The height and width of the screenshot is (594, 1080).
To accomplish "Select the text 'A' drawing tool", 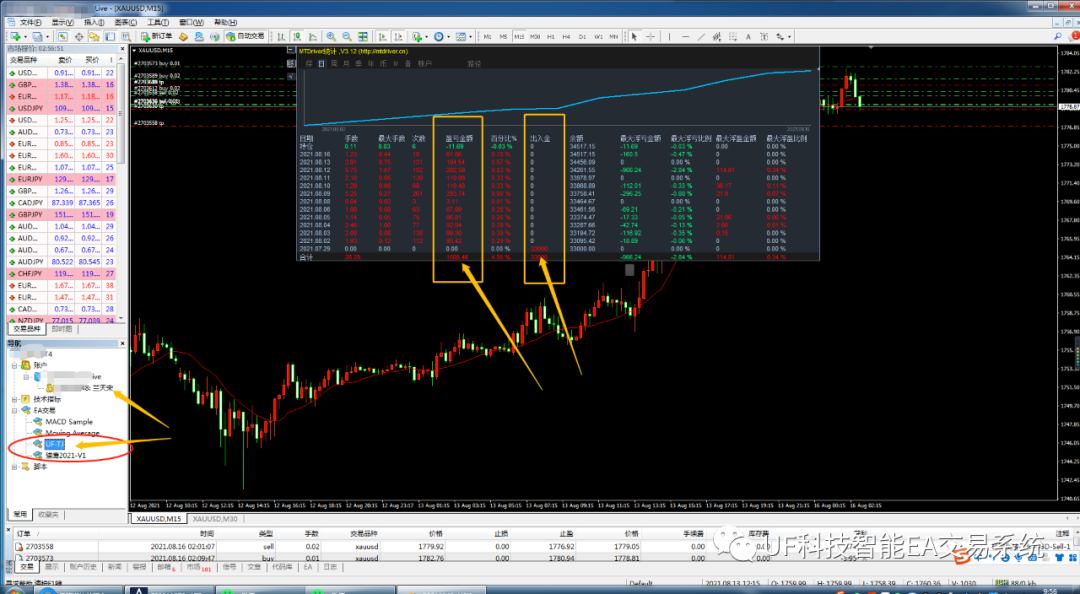I will click(x=748, y=36).
